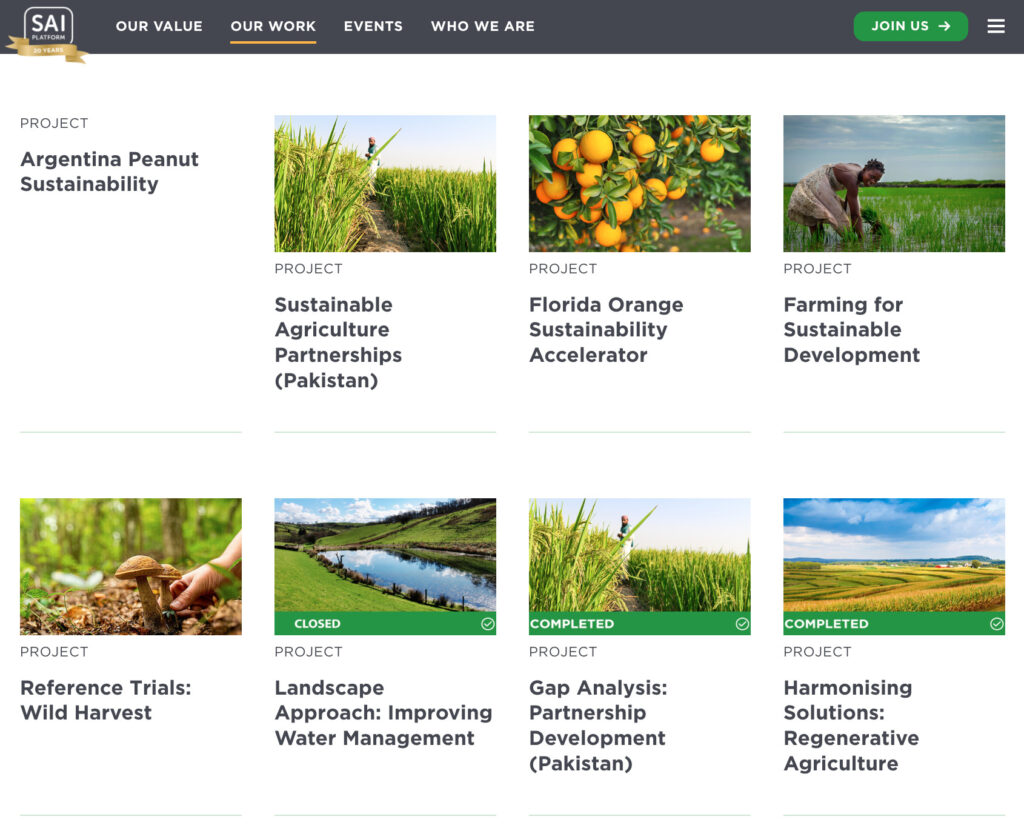Click the 20 Years gold ribbon

coord(47,50)
